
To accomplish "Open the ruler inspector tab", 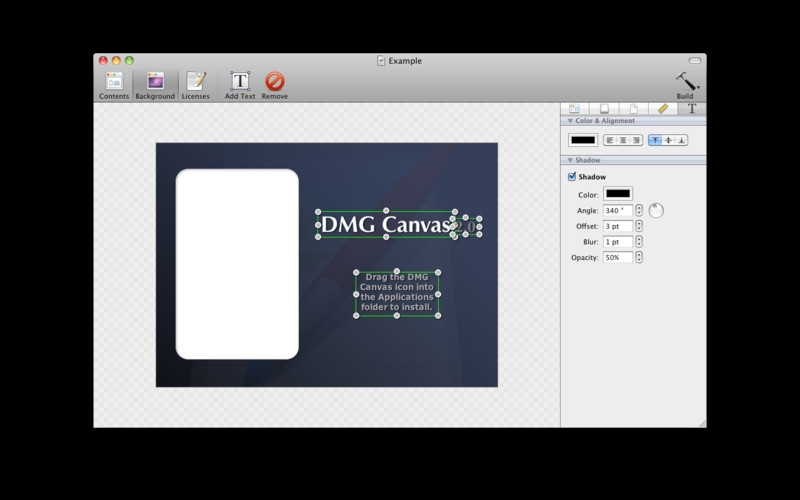I will 662,108.
